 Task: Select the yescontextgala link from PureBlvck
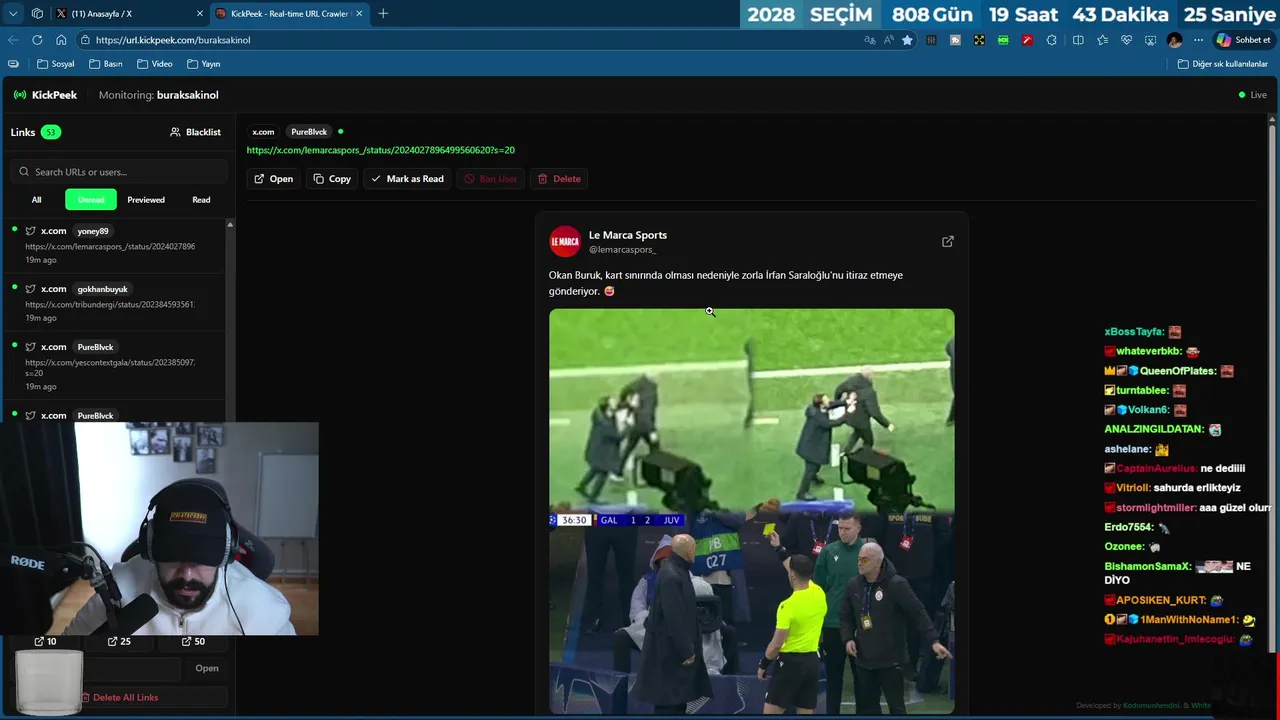click(115, 366)
